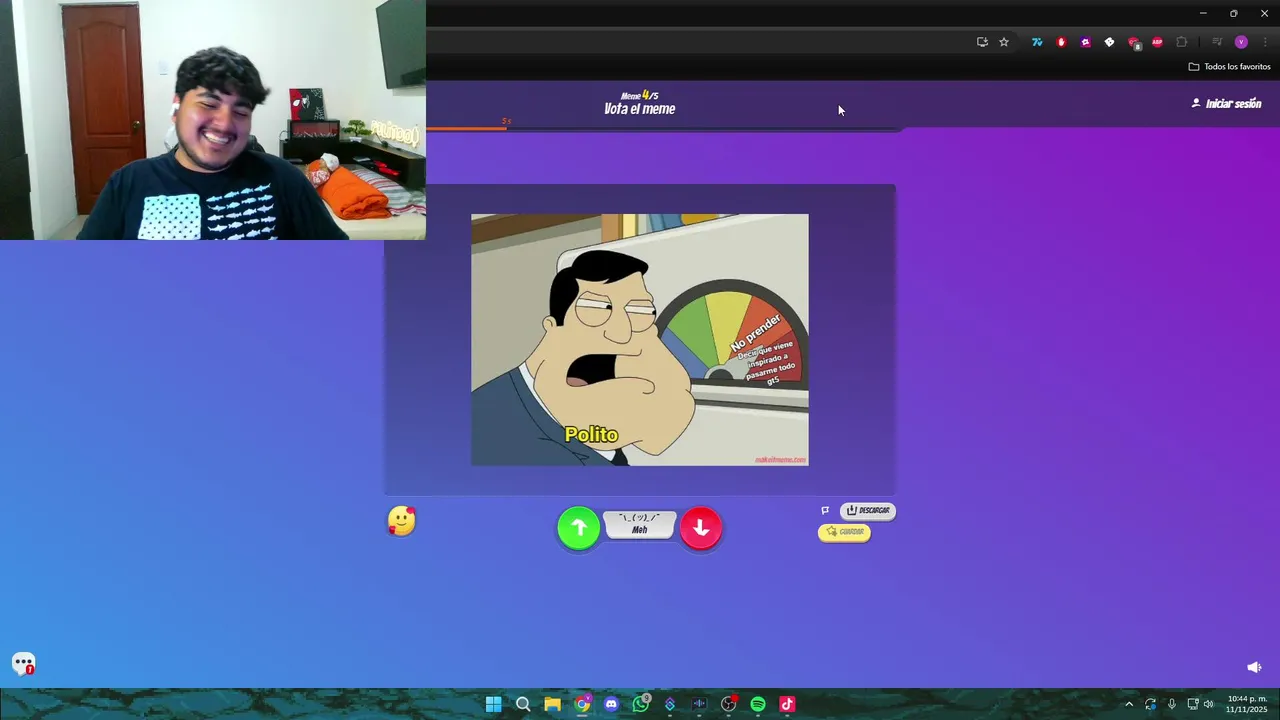Viewport: 1280px width, 720px height.
Task: Open the Chrome profile avatar
Action: tap(1241, 42)
